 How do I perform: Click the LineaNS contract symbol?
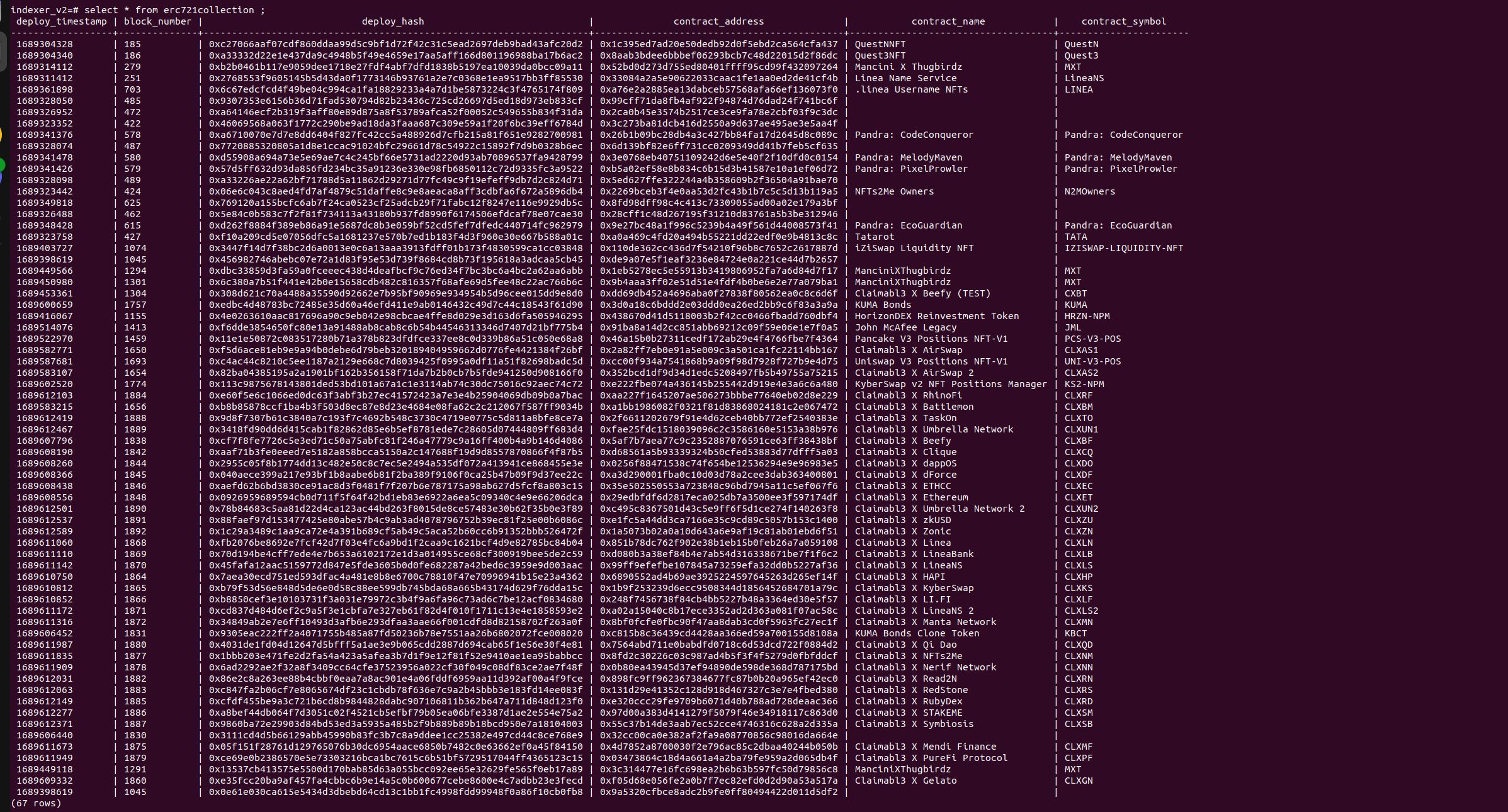pyautogui.click(x=1084, y=78)
